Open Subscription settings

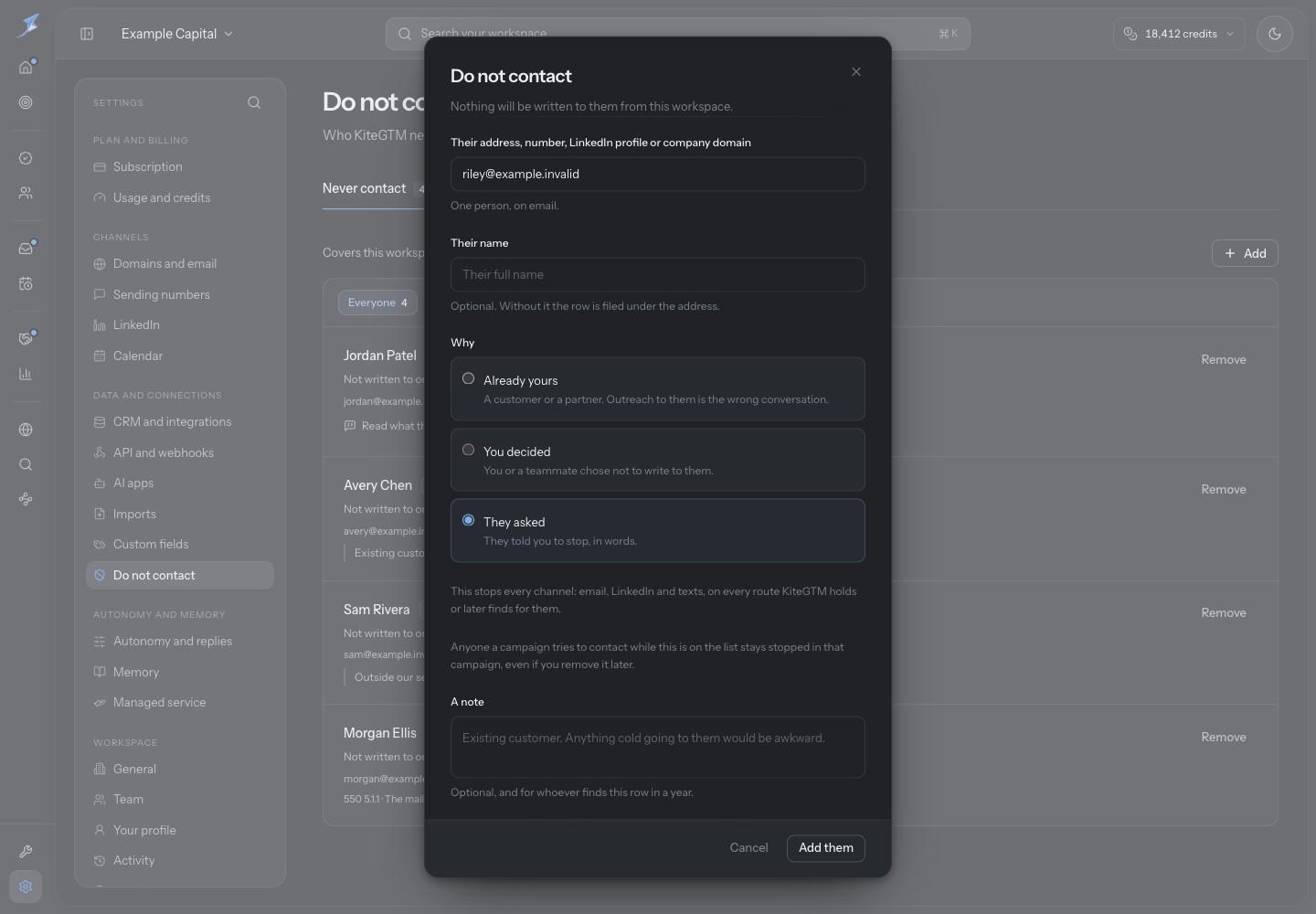(180, 167)
